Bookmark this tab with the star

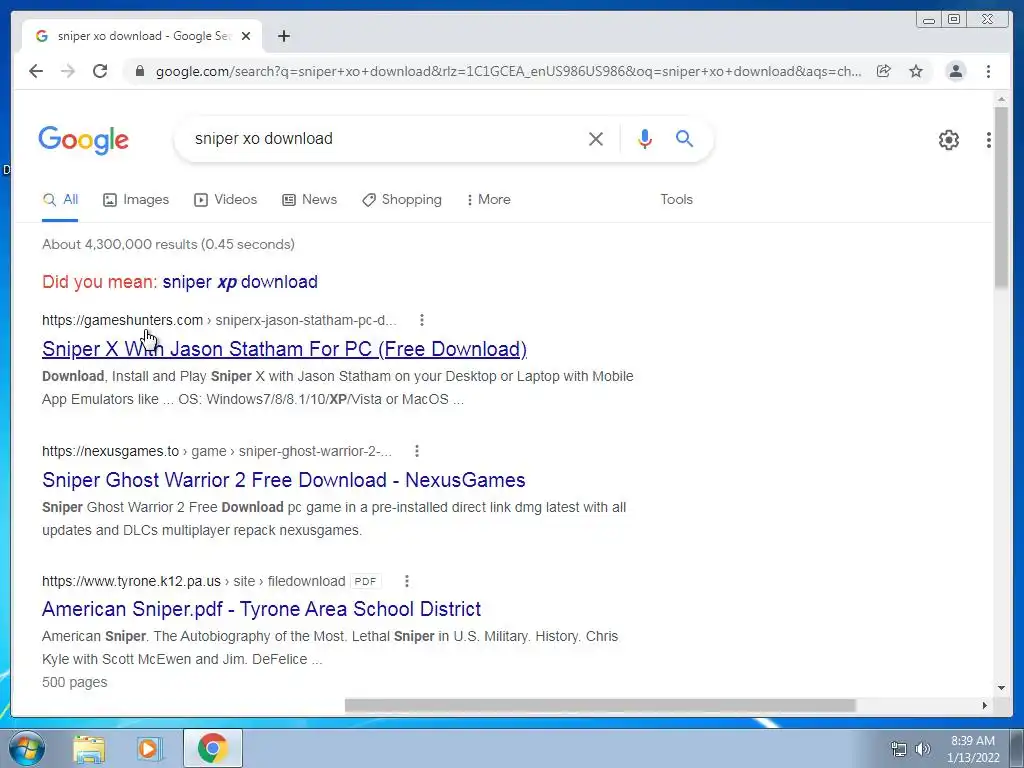point(916,71)
